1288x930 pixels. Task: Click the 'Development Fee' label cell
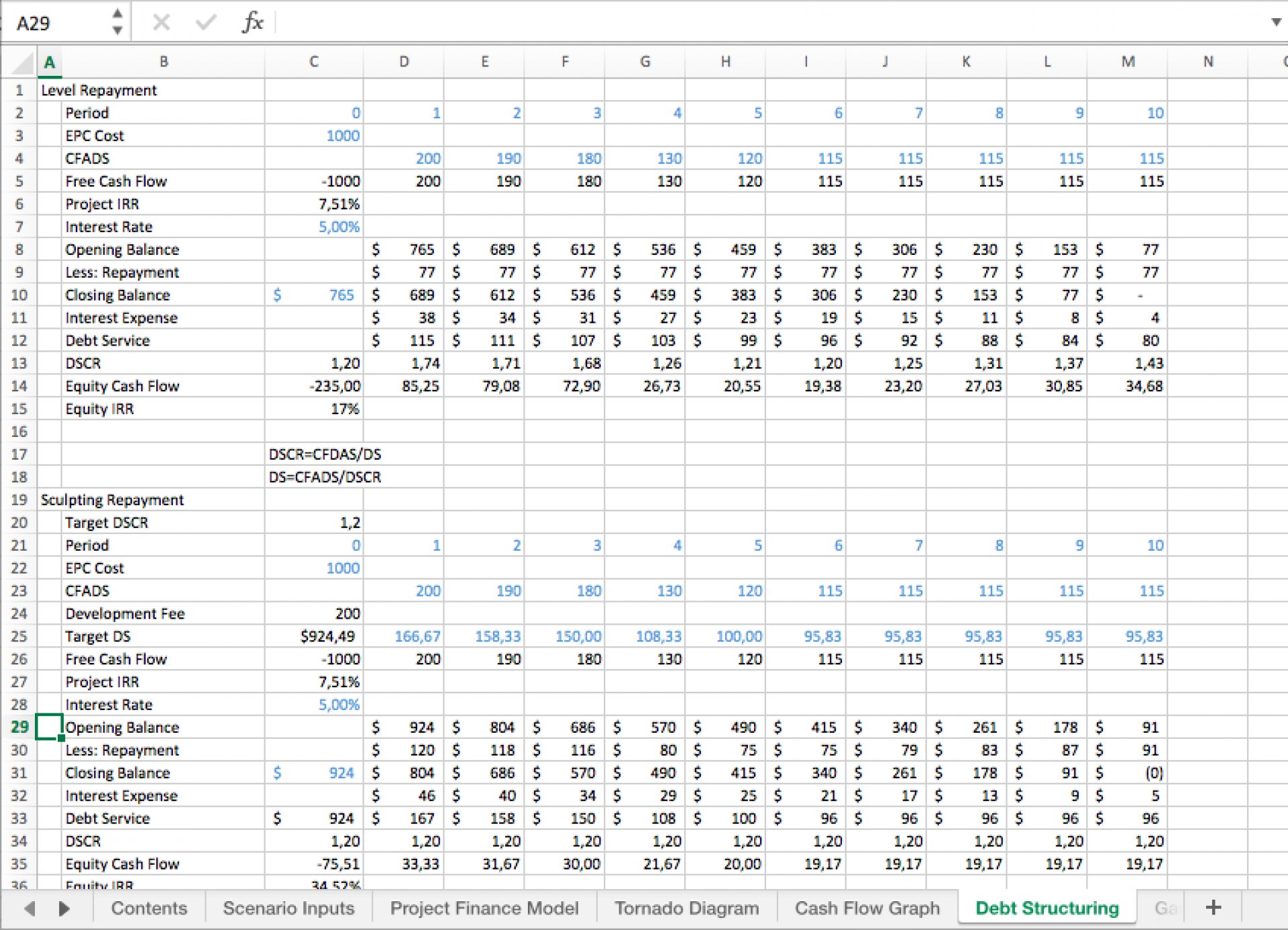[163, 614]
